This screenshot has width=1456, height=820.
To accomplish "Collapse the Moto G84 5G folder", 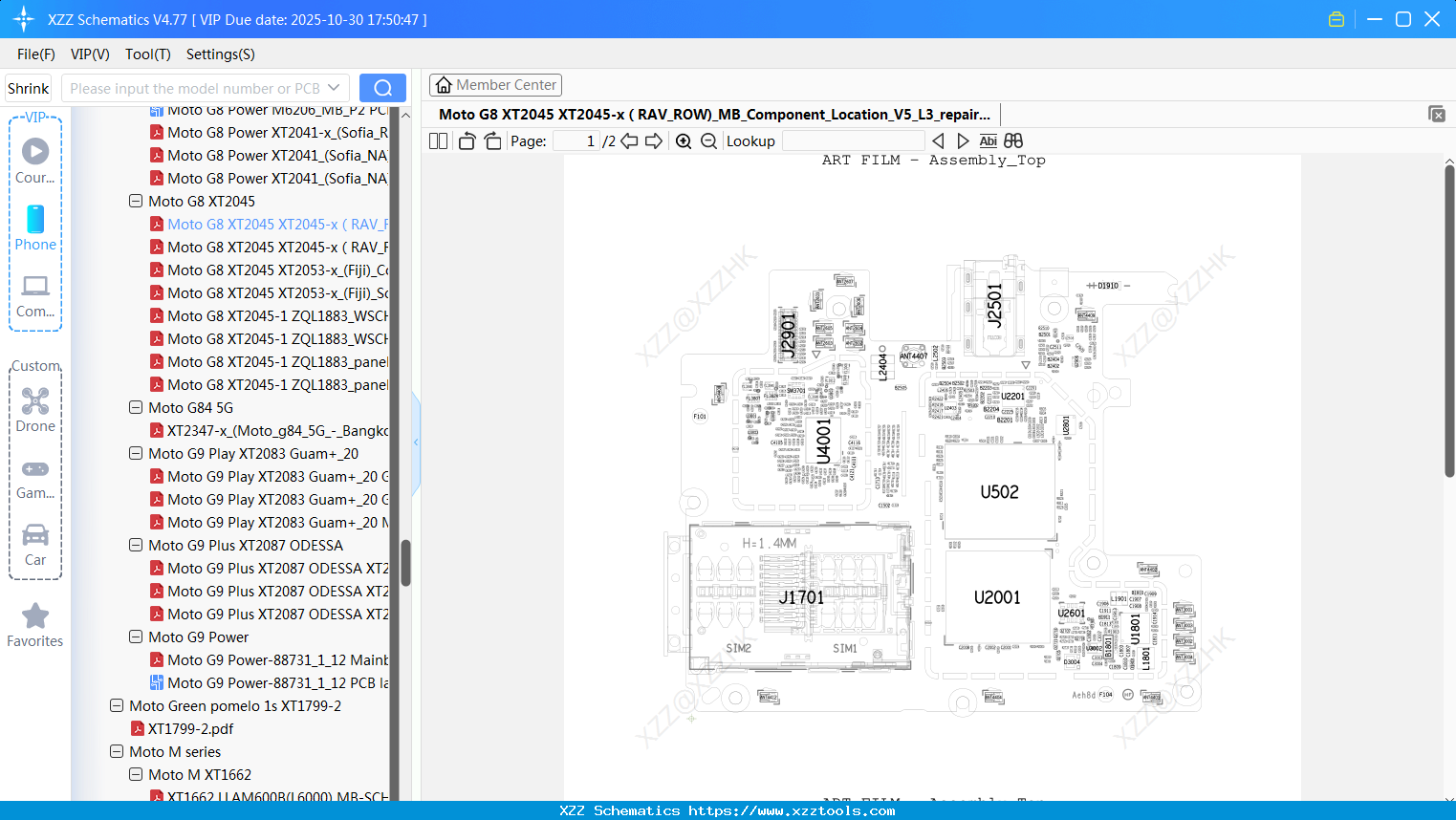I will point(136,407).
